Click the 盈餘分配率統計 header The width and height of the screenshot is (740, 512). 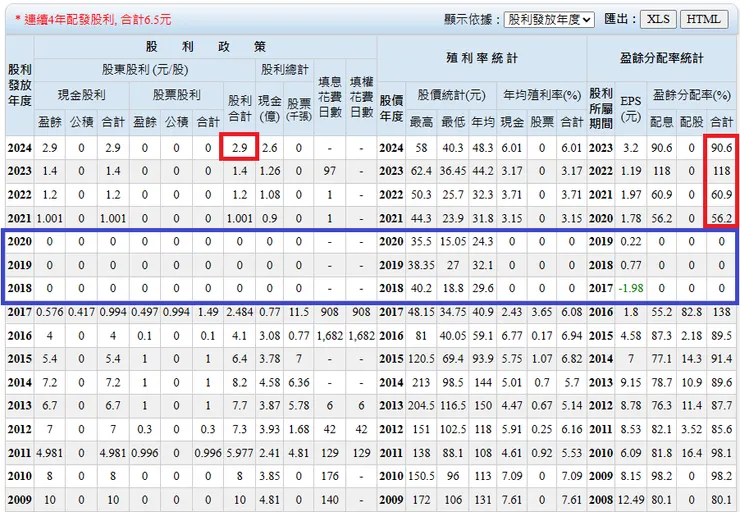(661, 58)
